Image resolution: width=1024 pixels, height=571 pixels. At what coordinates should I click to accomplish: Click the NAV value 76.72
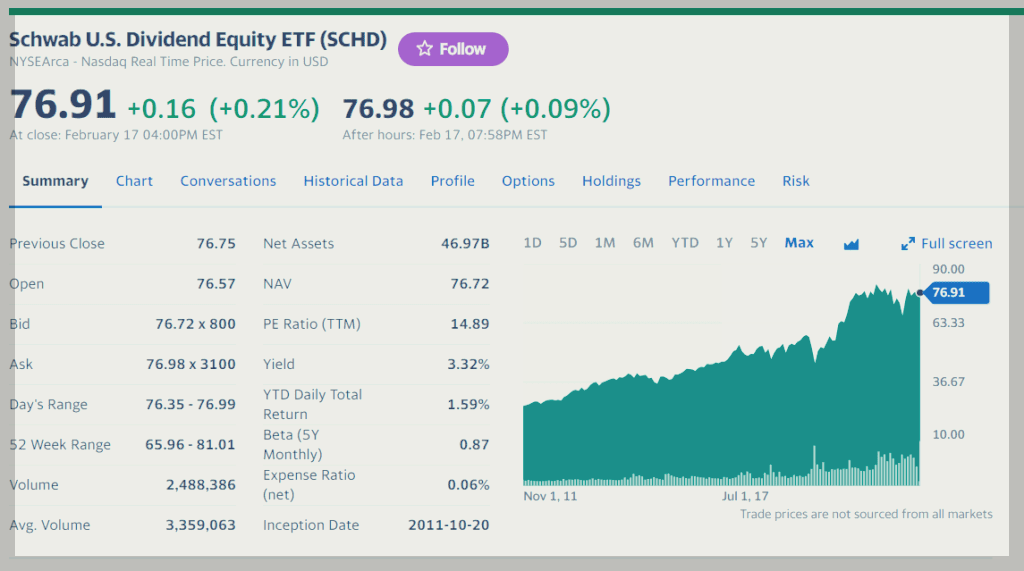(470, 284)
